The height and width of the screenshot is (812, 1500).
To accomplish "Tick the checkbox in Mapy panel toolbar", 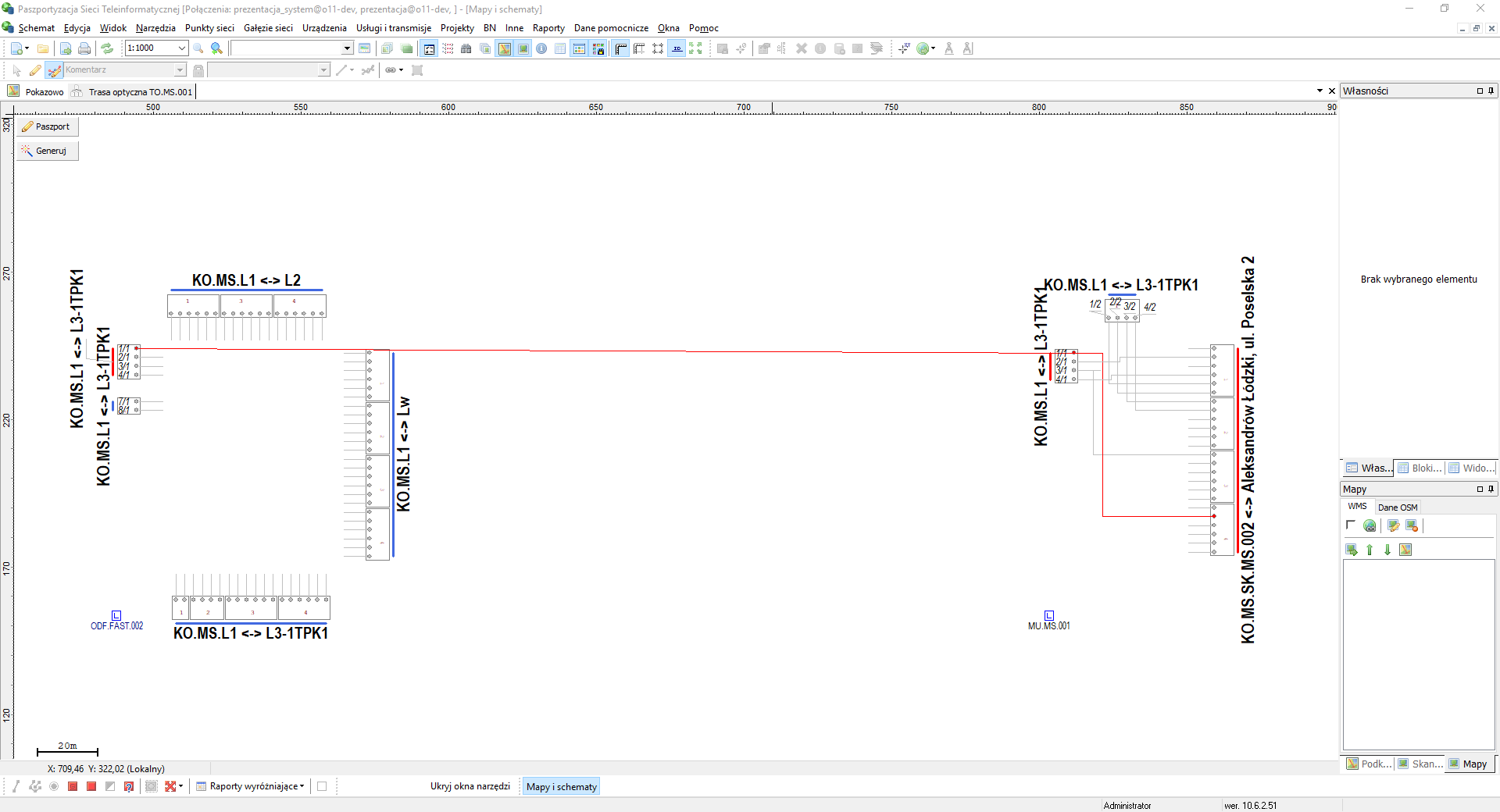I will coord(1351,525).
